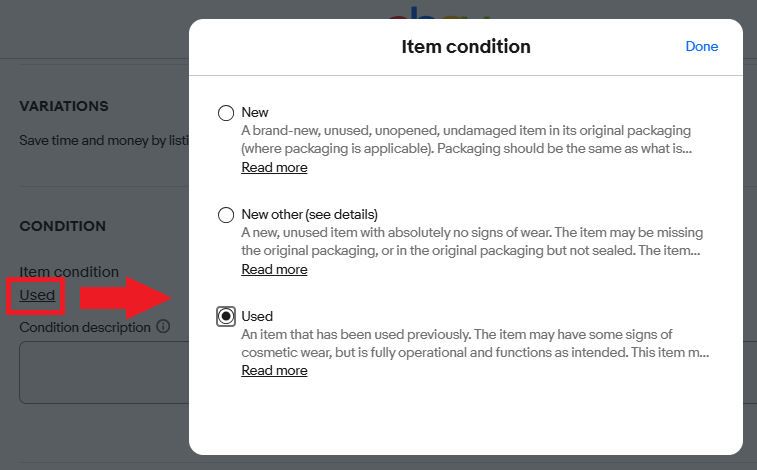Click the VARIATIONS section heading

(x=63, y=106)
